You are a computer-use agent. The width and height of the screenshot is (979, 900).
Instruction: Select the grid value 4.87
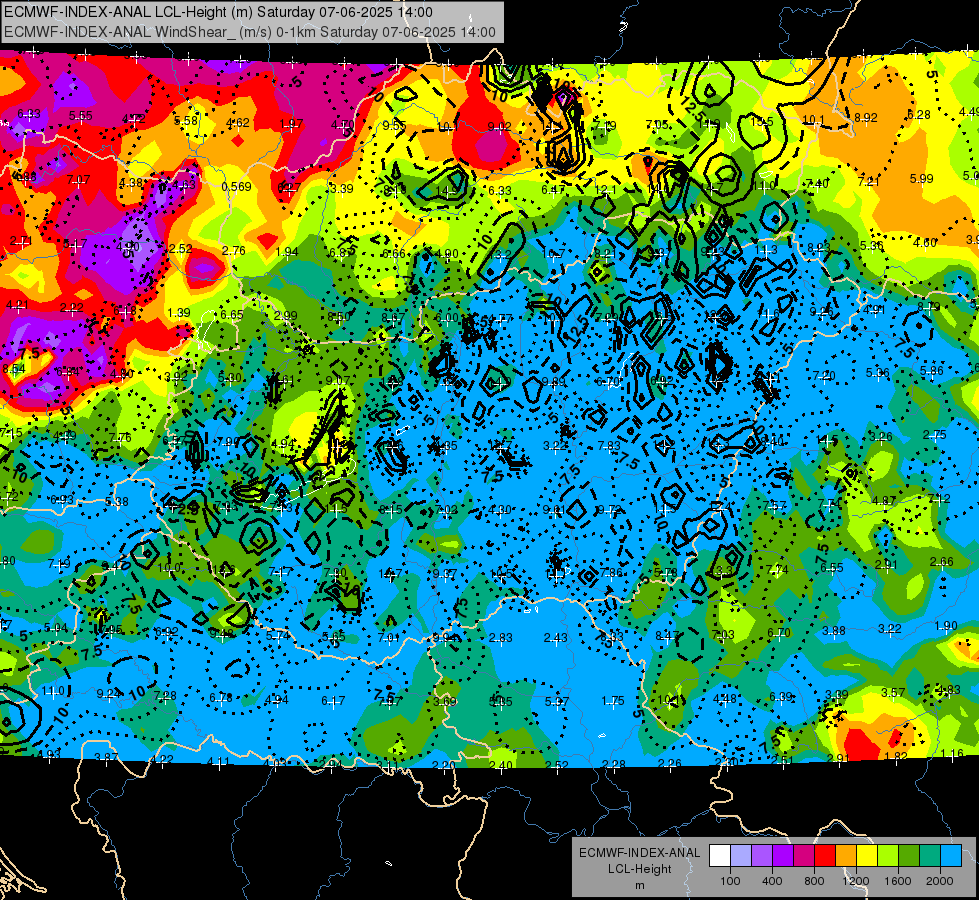click(x=884, y=500)
